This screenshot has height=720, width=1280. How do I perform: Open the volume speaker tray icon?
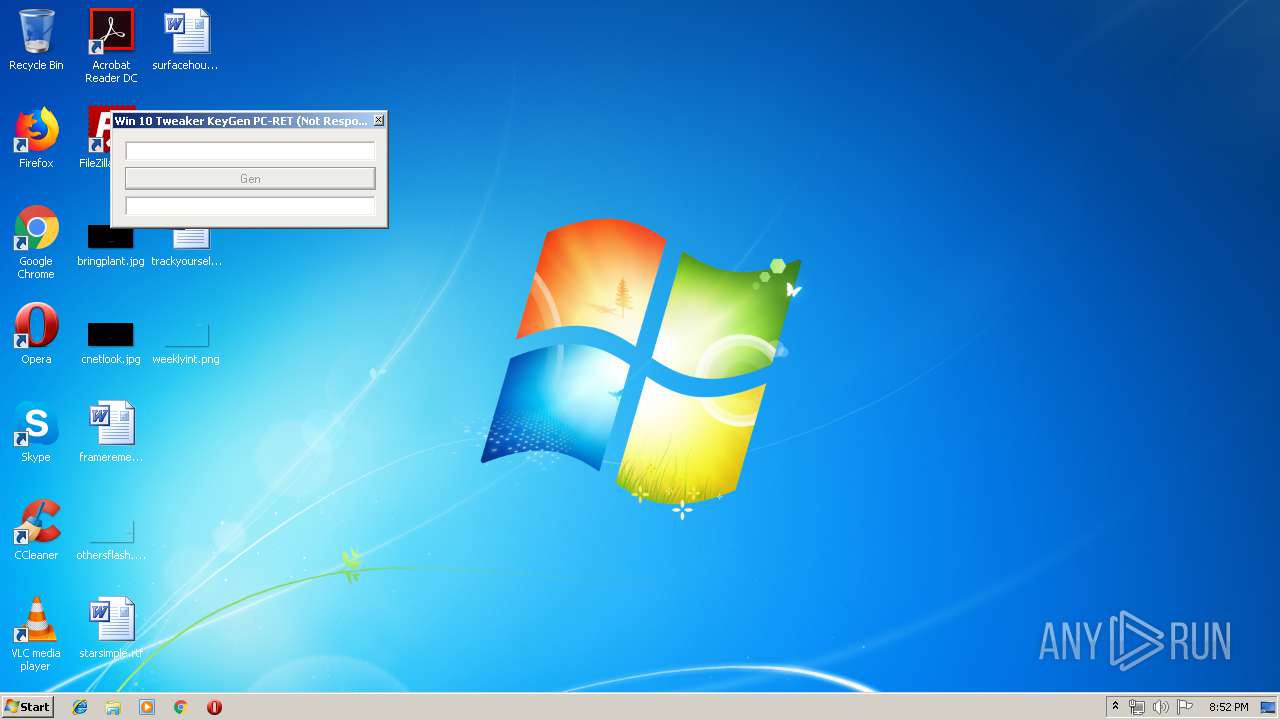pyautogui.click(x=1161, y=707)
